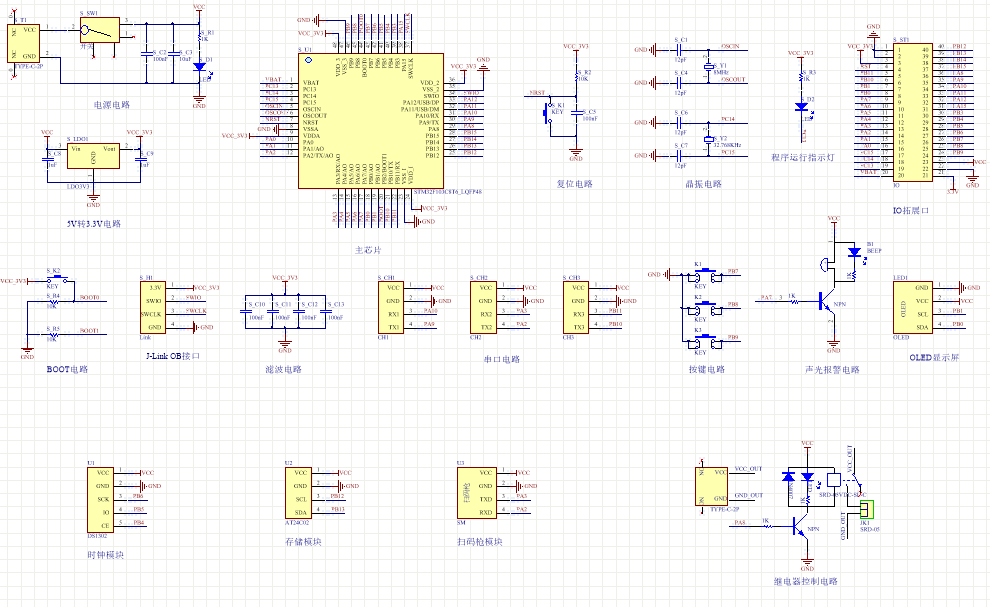This screenshot has height=607, width=990.
Task: Select the S_ST1 40-pin IO header component
Action: click(x=912, y=112)
